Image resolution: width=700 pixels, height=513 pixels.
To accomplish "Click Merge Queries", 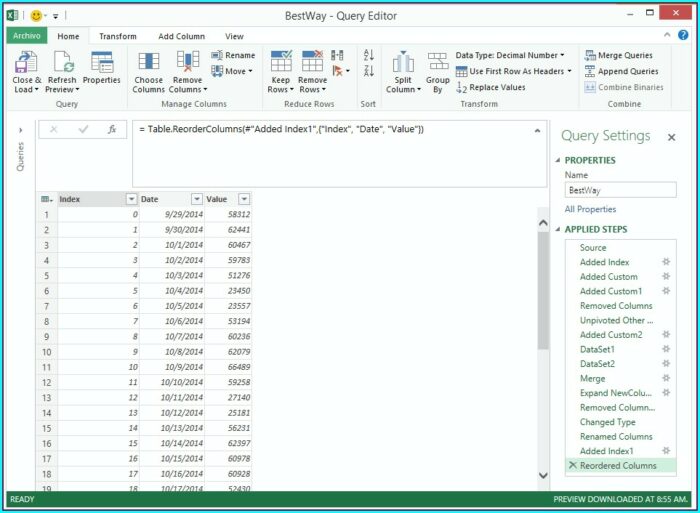I will click(x=619, y=55).
